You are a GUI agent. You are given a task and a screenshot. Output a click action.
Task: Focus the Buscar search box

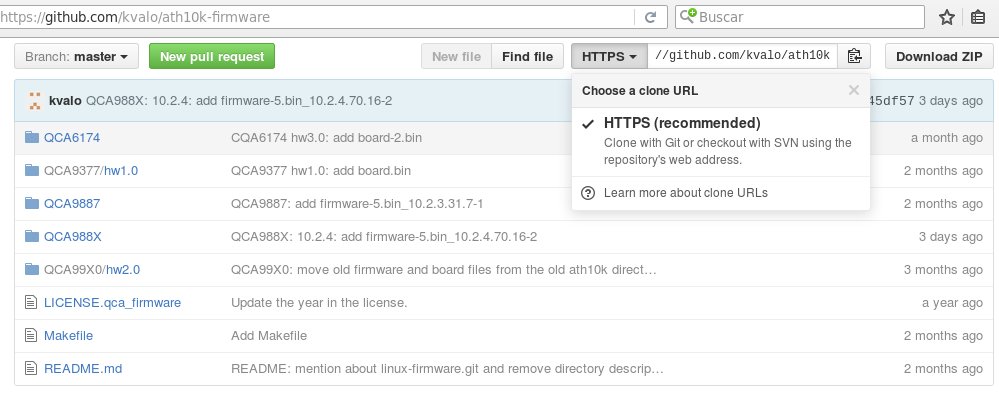[x=800, y=17]
